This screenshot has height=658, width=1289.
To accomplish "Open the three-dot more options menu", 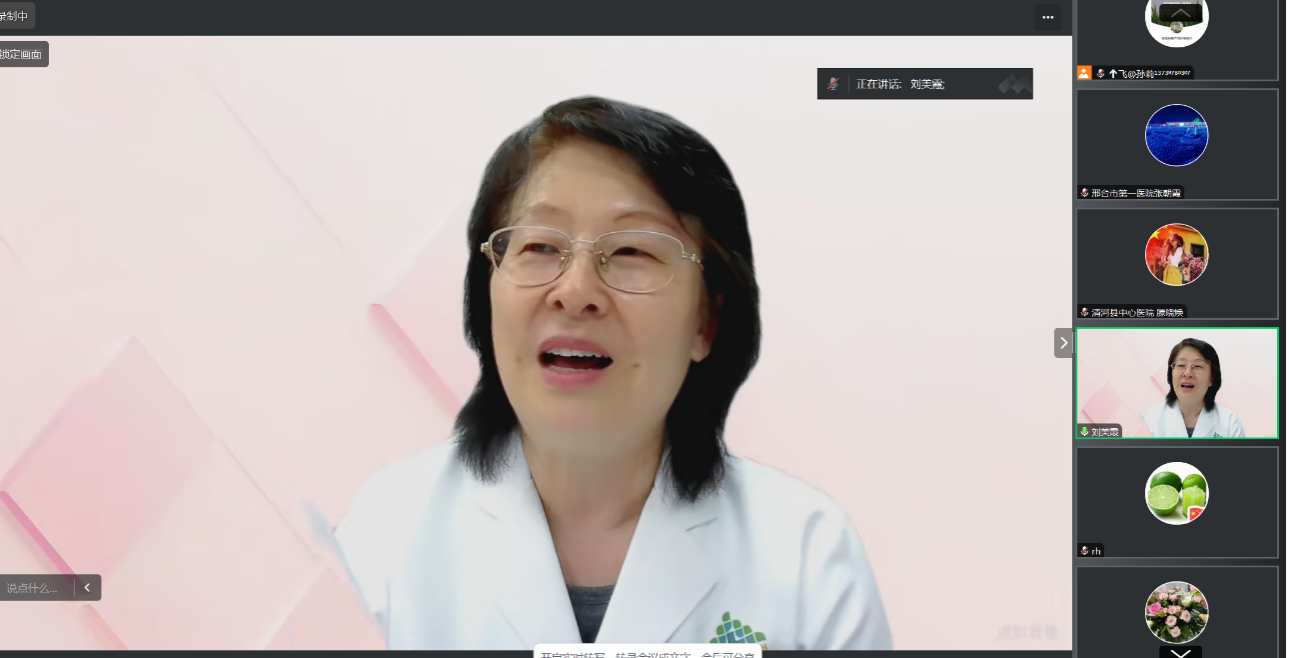I will [x=1047, y=17].
